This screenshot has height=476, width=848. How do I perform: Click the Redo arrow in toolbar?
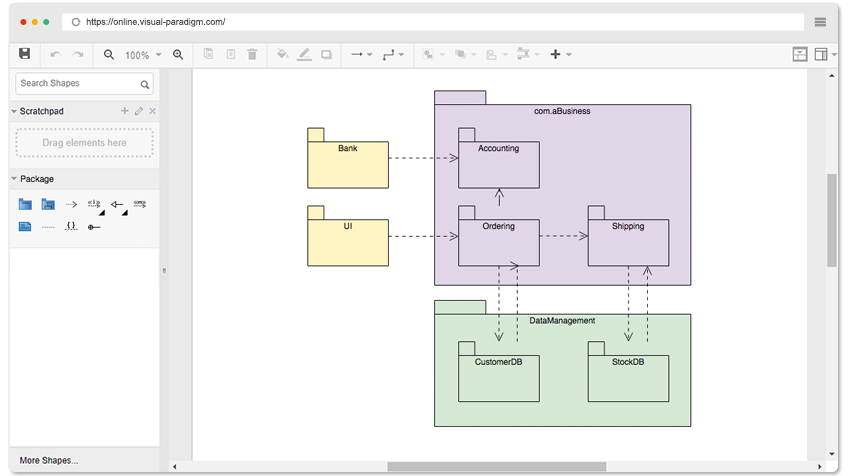click(78, 55)
